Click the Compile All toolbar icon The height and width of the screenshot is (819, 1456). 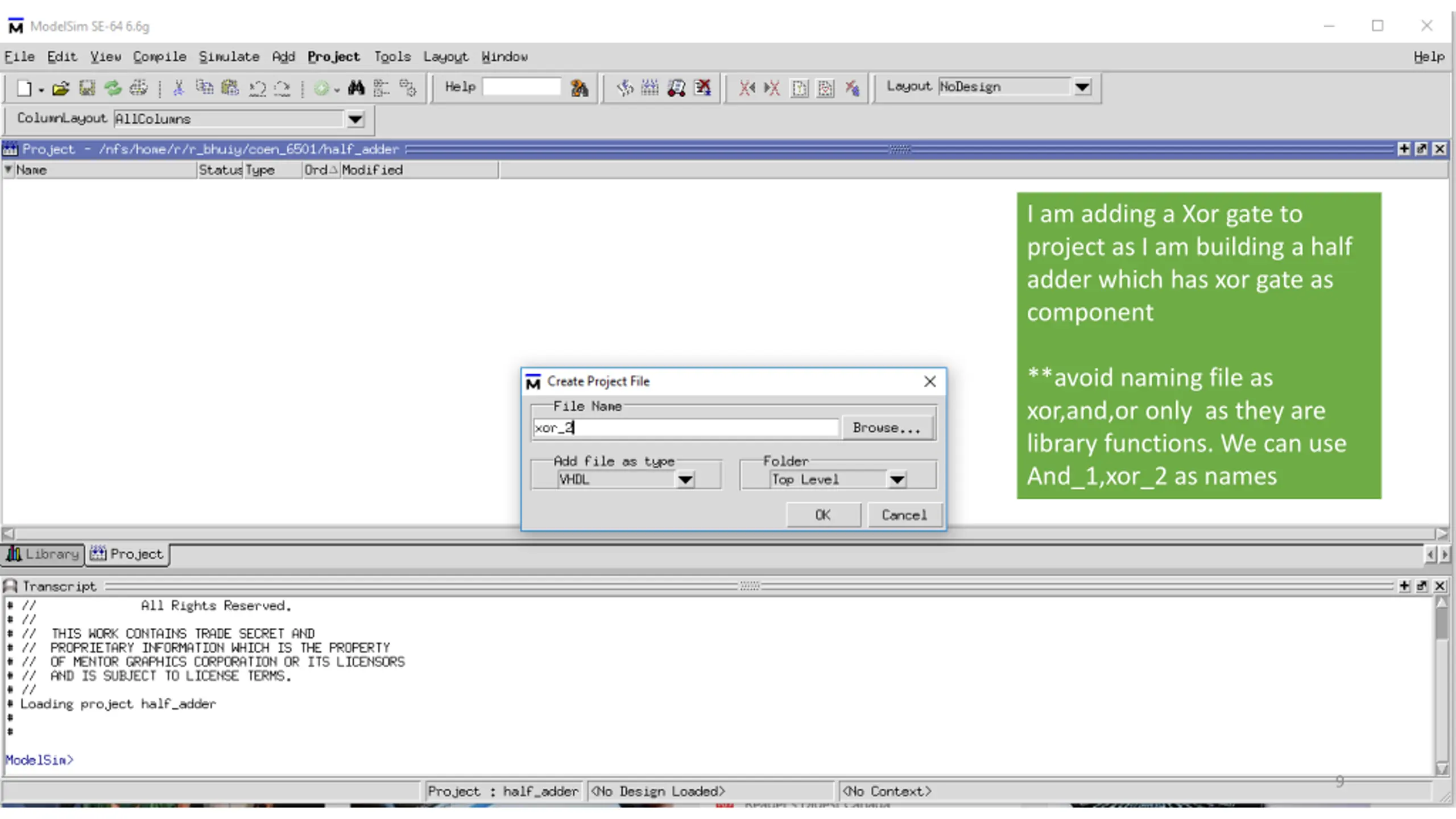[x=650, y=88]
